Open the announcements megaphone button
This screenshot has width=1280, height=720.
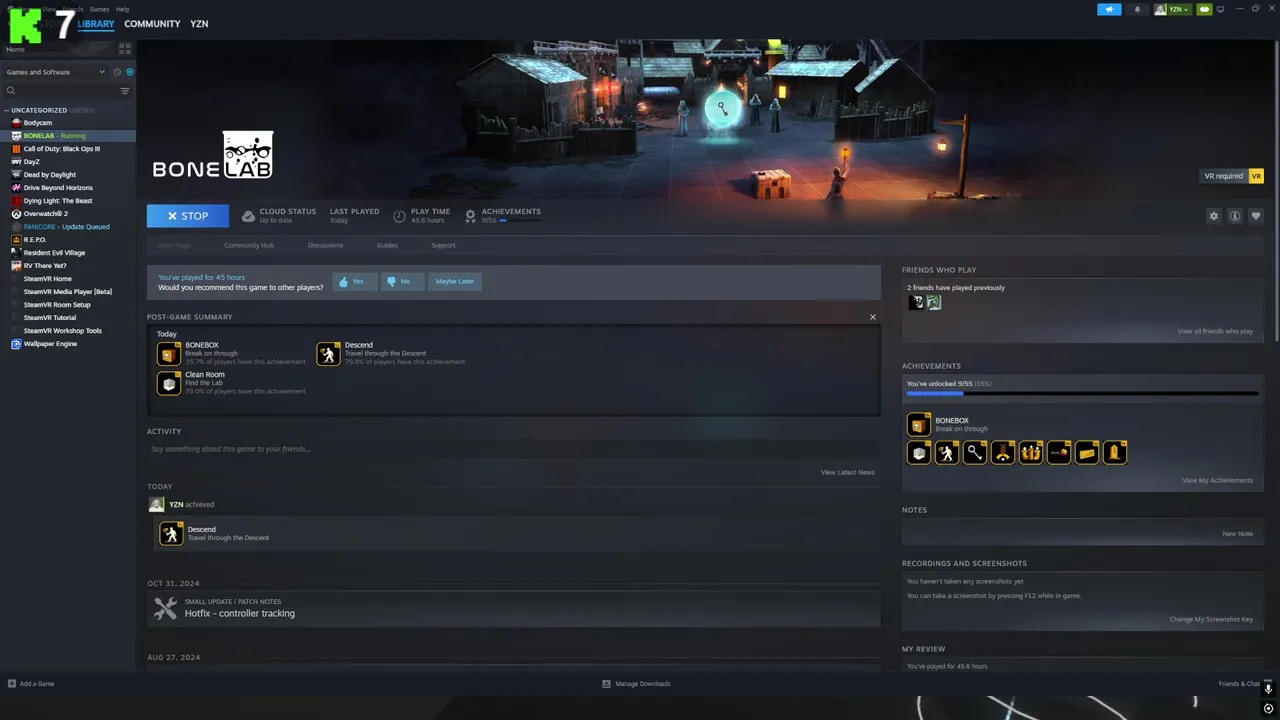[1109, 9]
